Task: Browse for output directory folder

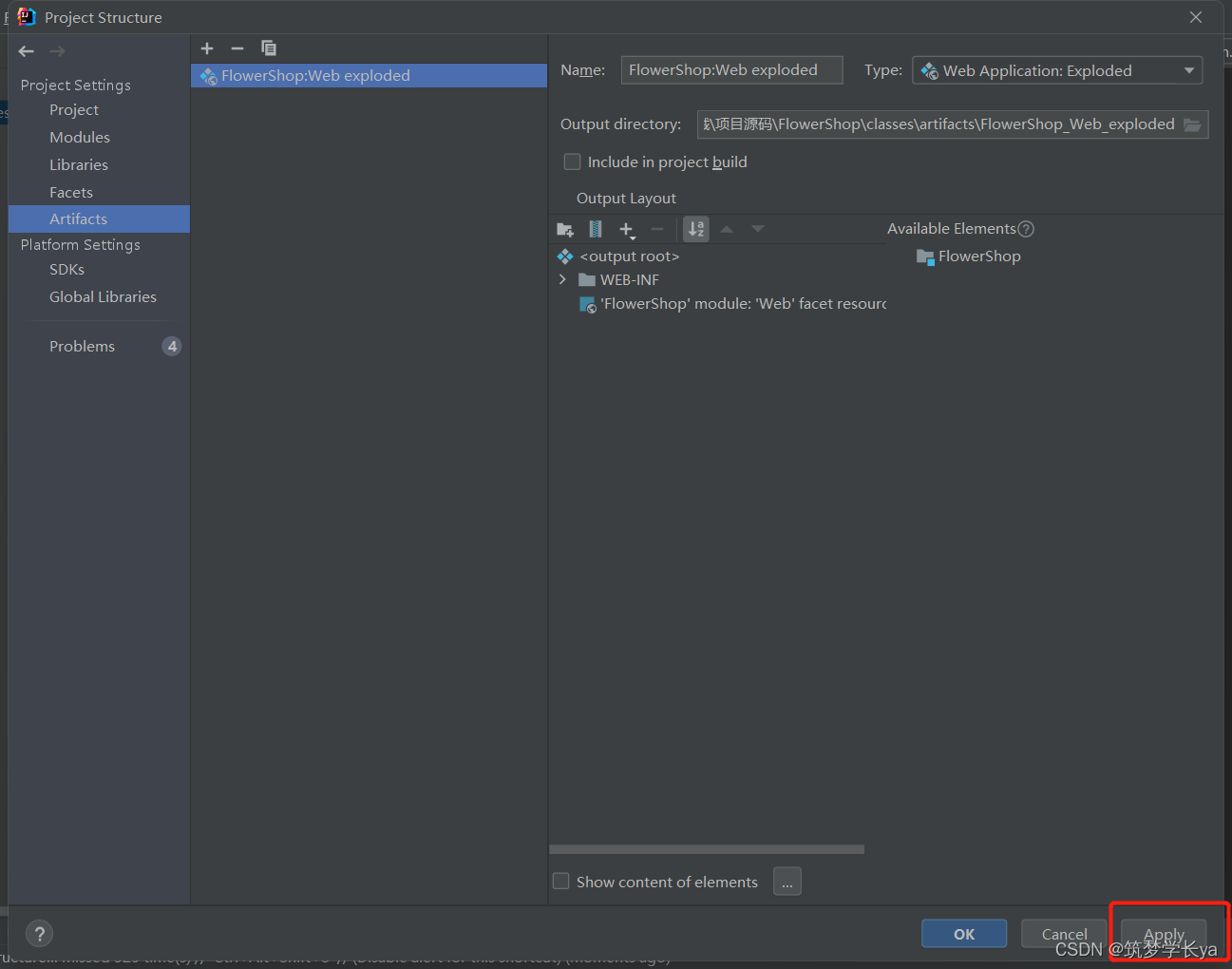Action: pos(1193,124)
